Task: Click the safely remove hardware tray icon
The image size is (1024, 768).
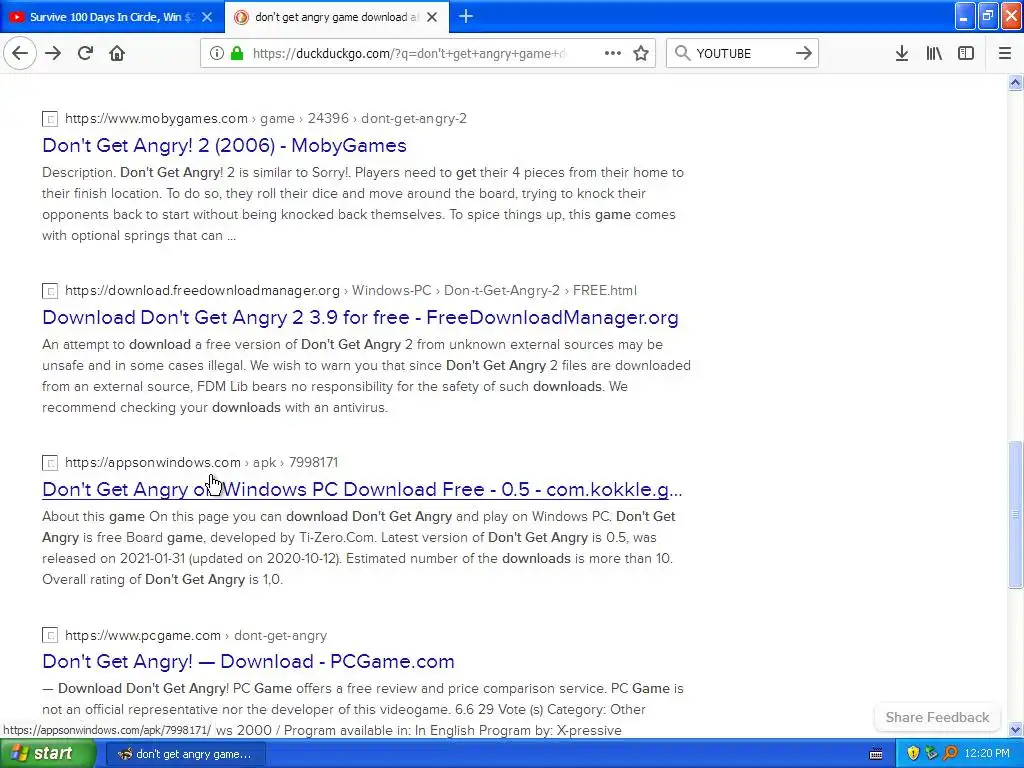Action: (x=931, y=754)
